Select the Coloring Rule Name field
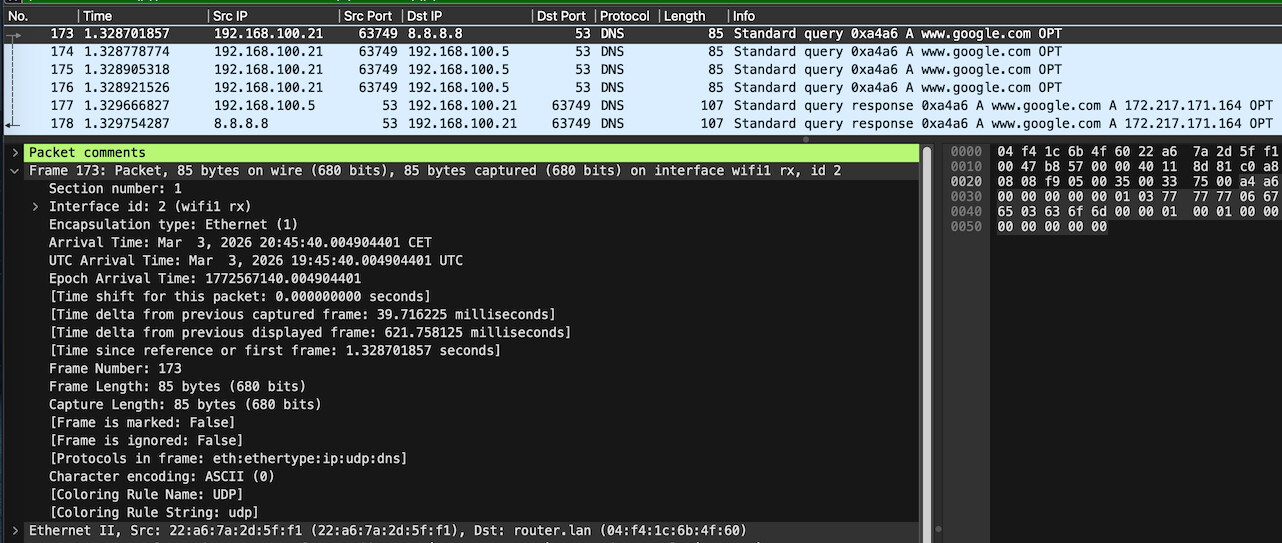This screenshot has height=543, width=1282. click(146, 495)
